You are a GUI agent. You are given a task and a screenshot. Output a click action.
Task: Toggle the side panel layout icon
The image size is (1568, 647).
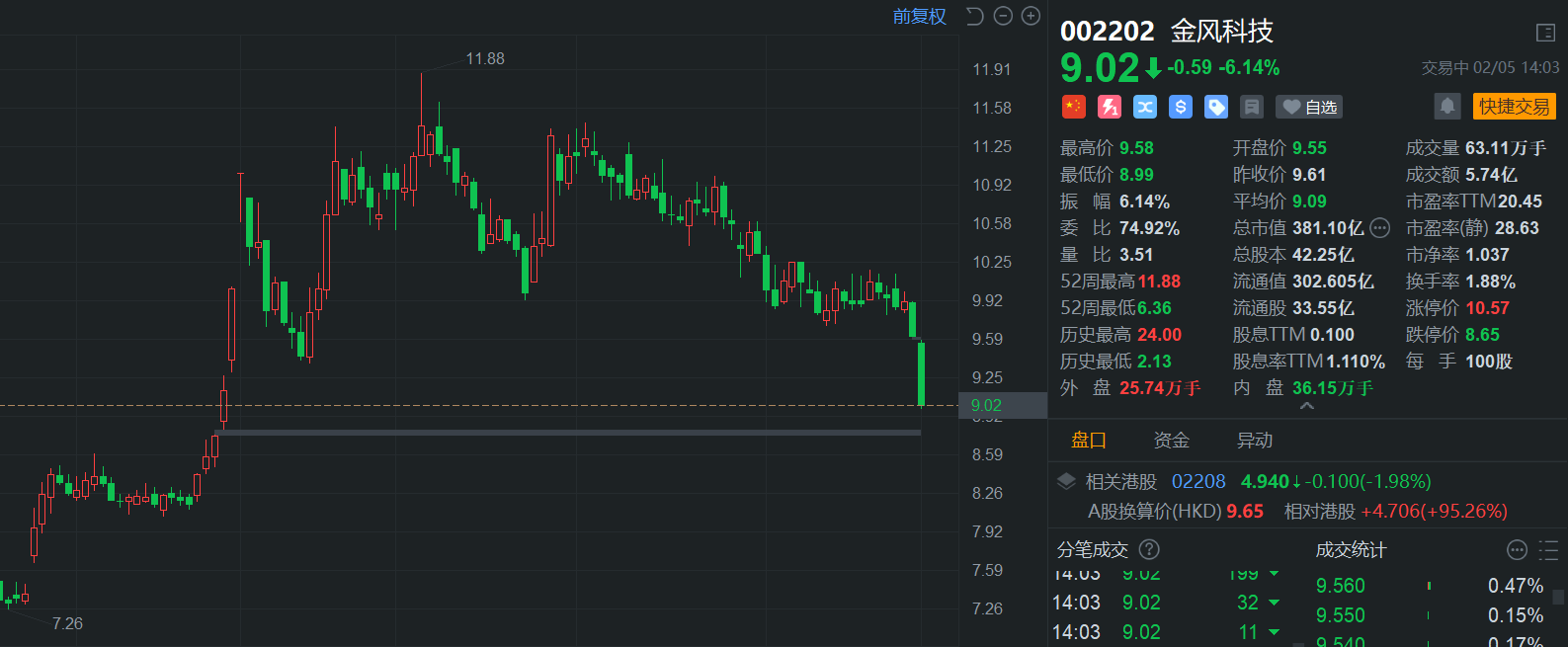[x=1546, y=33]
